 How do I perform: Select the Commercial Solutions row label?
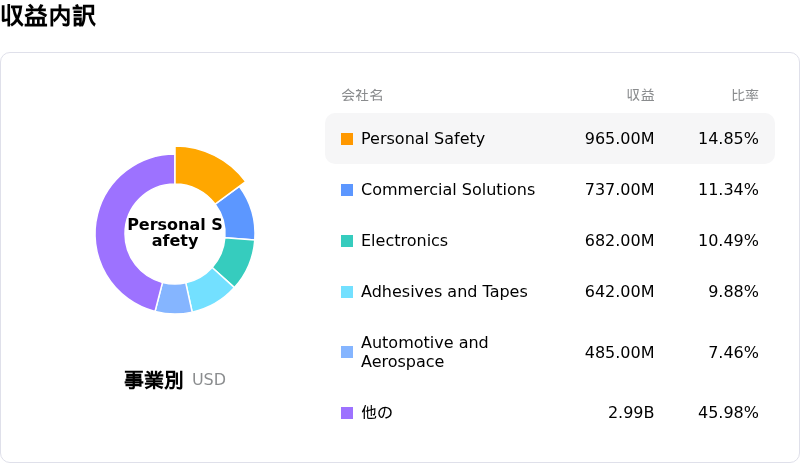click(448, 189)
